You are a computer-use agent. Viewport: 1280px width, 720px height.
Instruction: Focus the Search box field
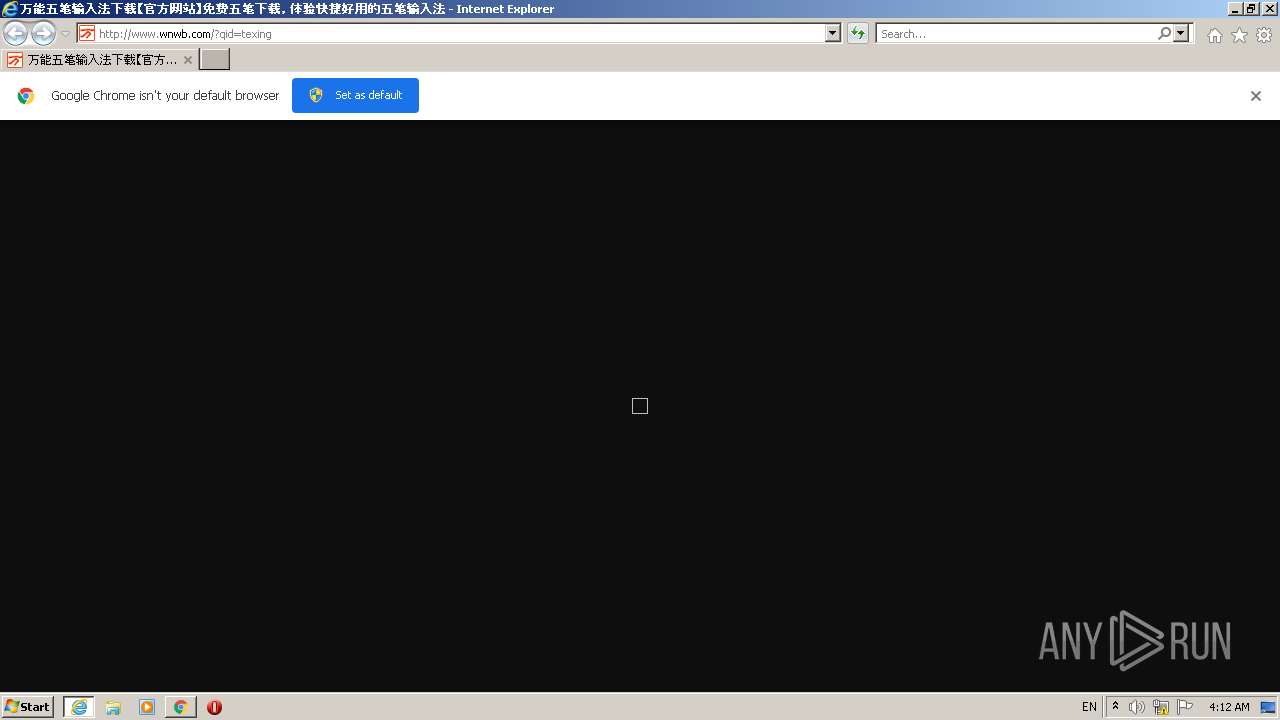(x=1015, y=33)
